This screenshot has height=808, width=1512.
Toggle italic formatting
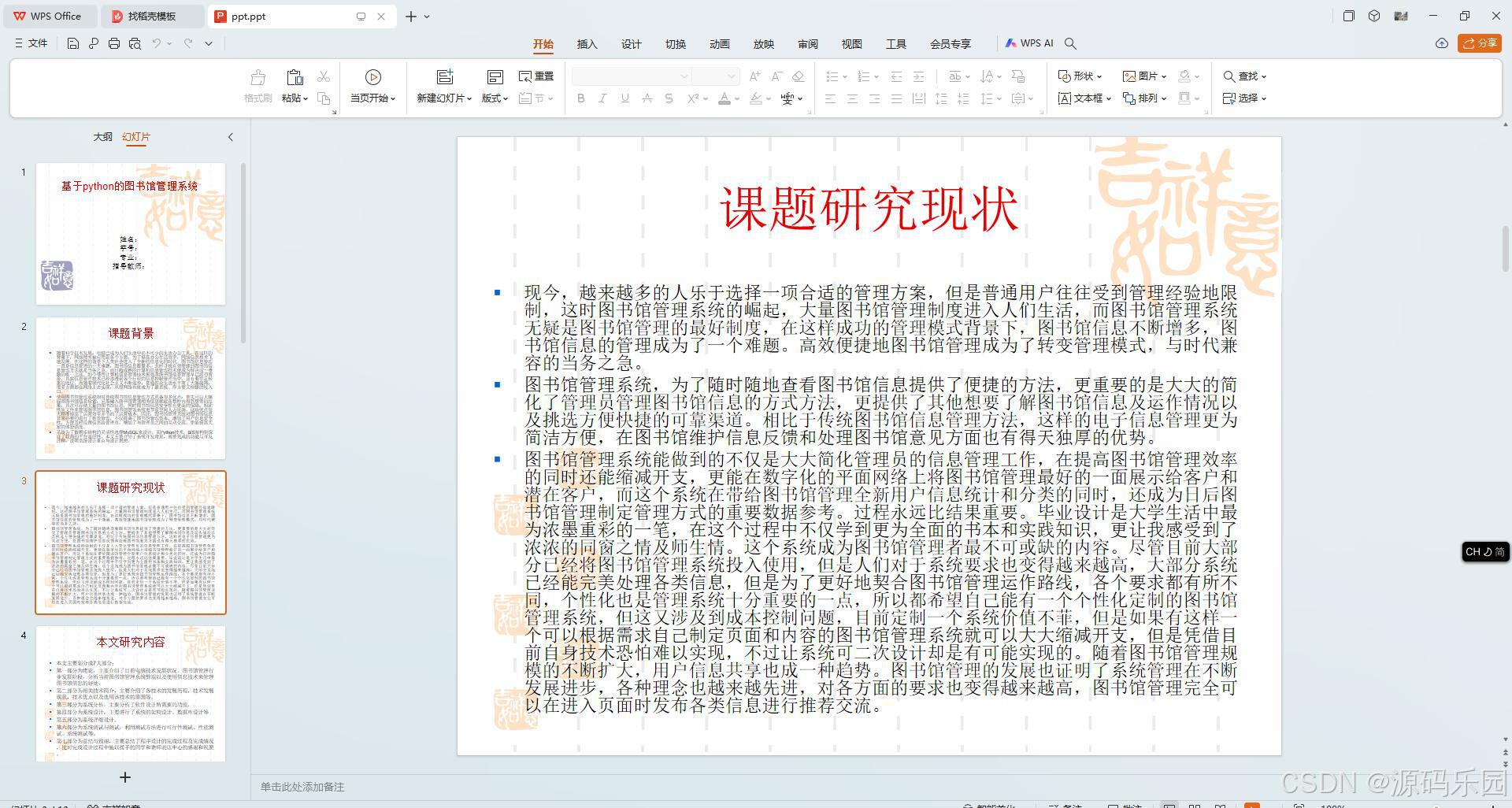[x=602, y=98]
